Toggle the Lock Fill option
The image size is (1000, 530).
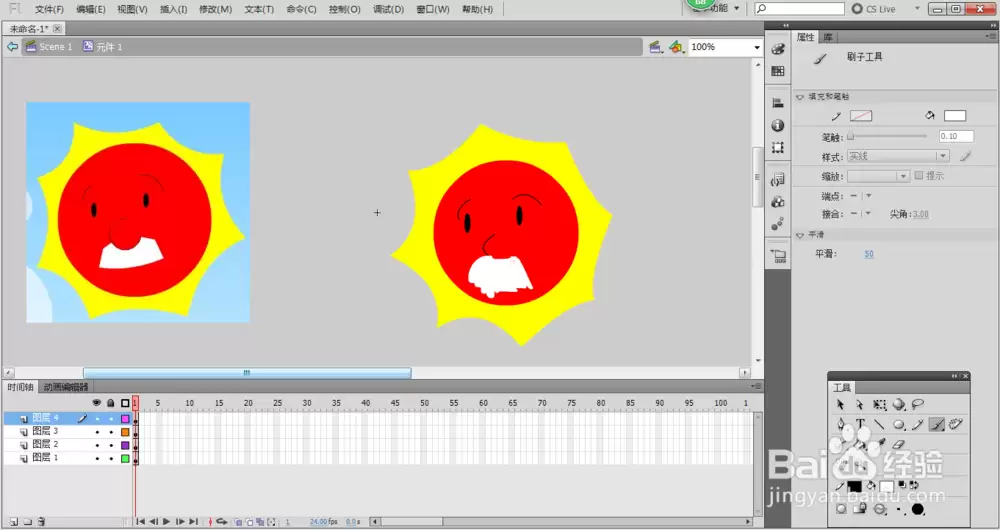pos(861,508)
